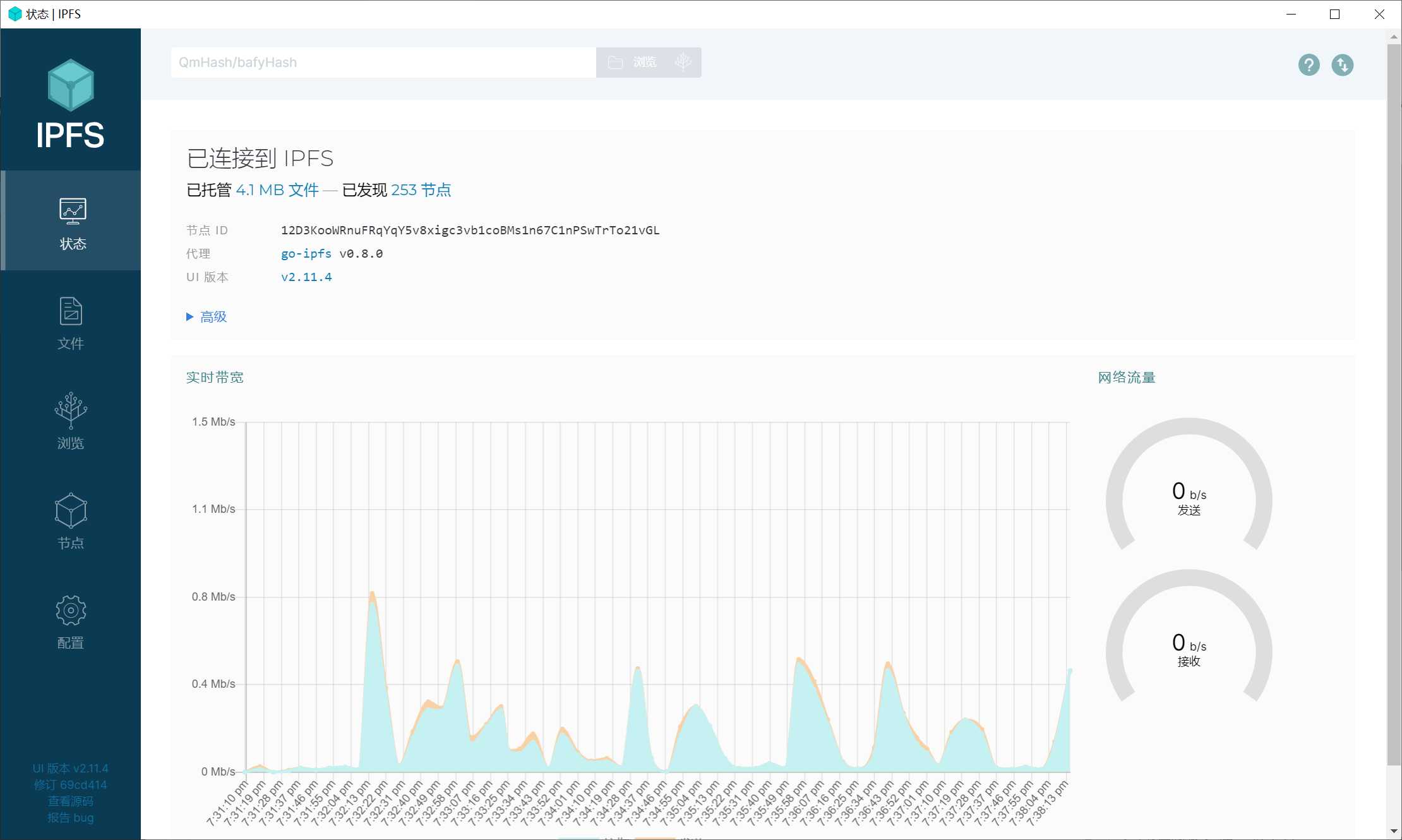This screenshot has width=1402, height=840.
Task: Click the v2.11.4 UI version link
Action: point(306,277)
